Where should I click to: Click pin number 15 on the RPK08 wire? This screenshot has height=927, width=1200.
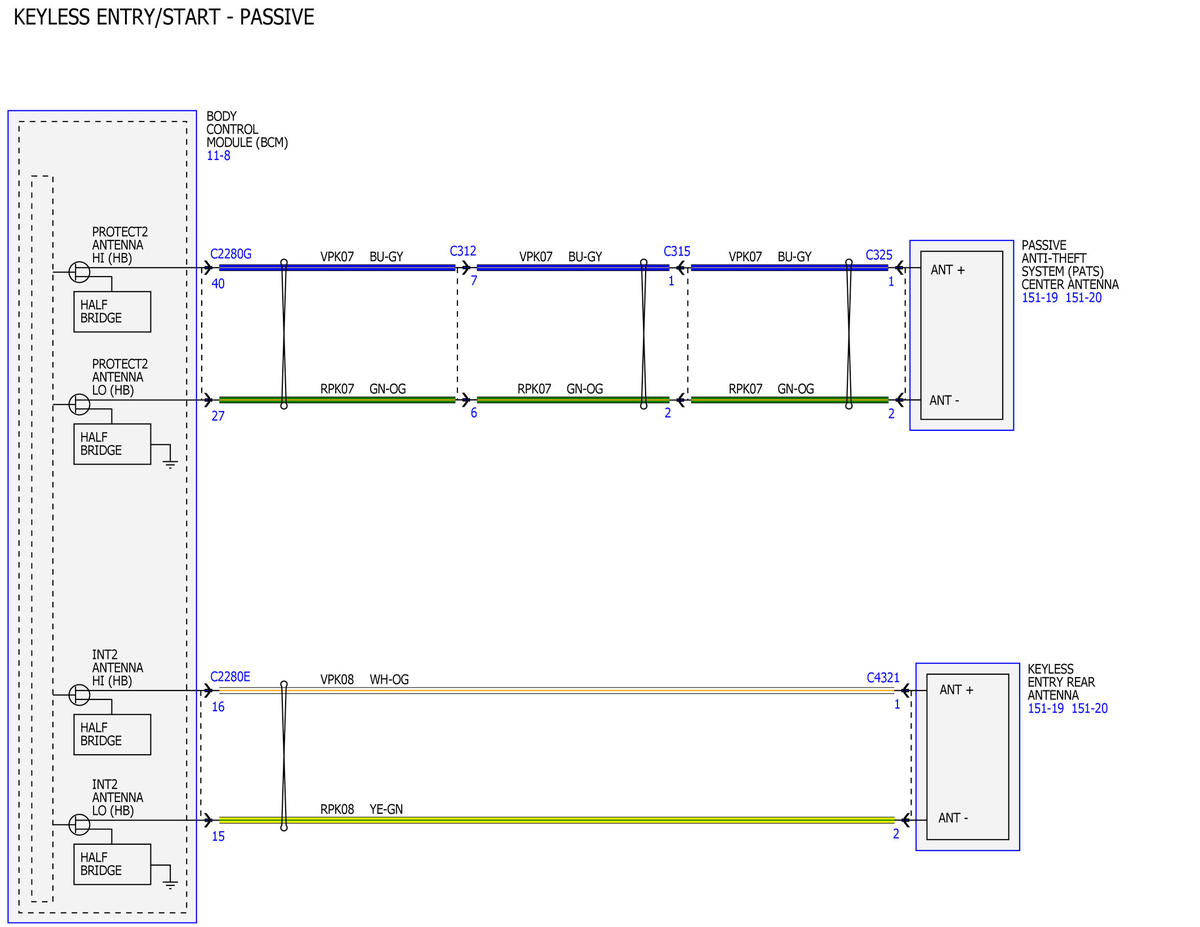click(x=219, y=837)
